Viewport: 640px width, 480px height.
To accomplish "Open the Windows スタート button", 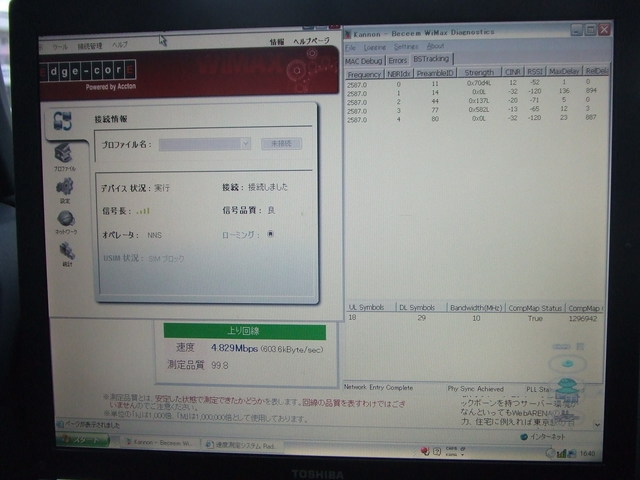I will (83, 440).
